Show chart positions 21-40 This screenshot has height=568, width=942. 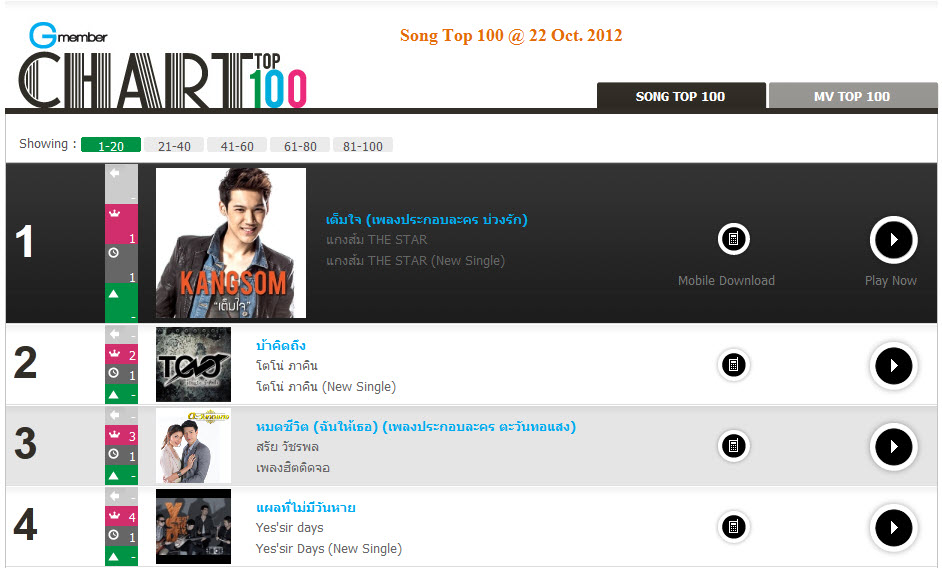click(x=174, y=145)
